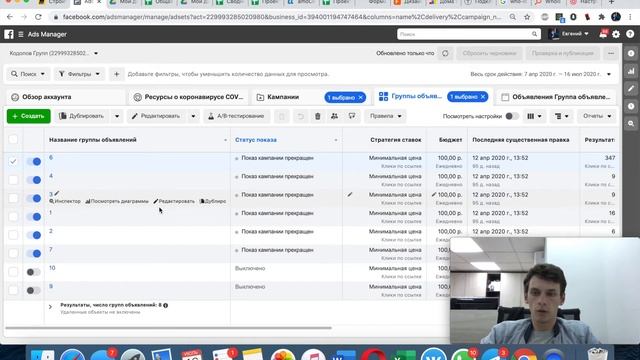The height and width of the screenshot is (360, 640).
Task: Click Посмотреть диаграммы under ad set 3
Action: [x=117, y=201]
